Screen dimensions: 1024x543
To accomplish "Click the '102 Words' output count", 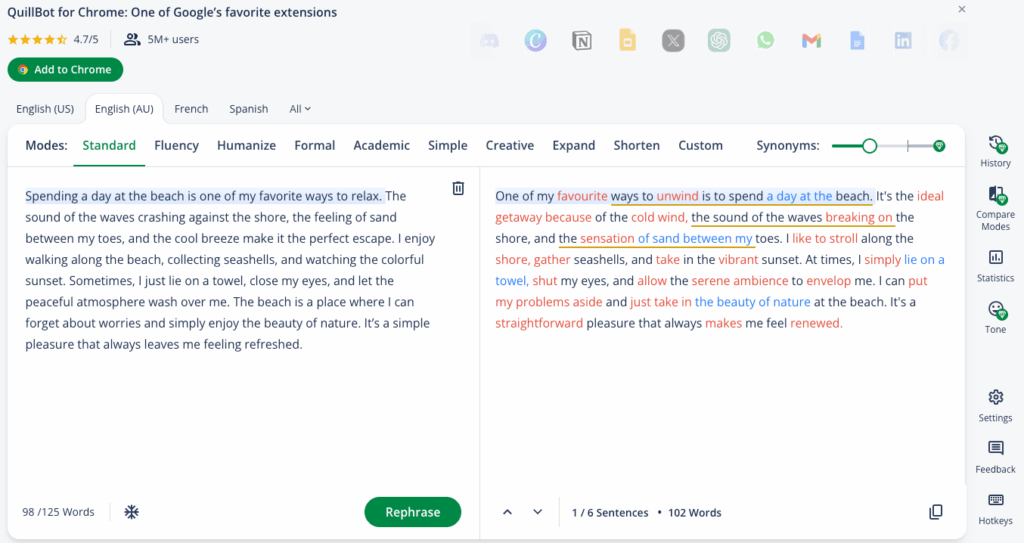I will 695,513.
